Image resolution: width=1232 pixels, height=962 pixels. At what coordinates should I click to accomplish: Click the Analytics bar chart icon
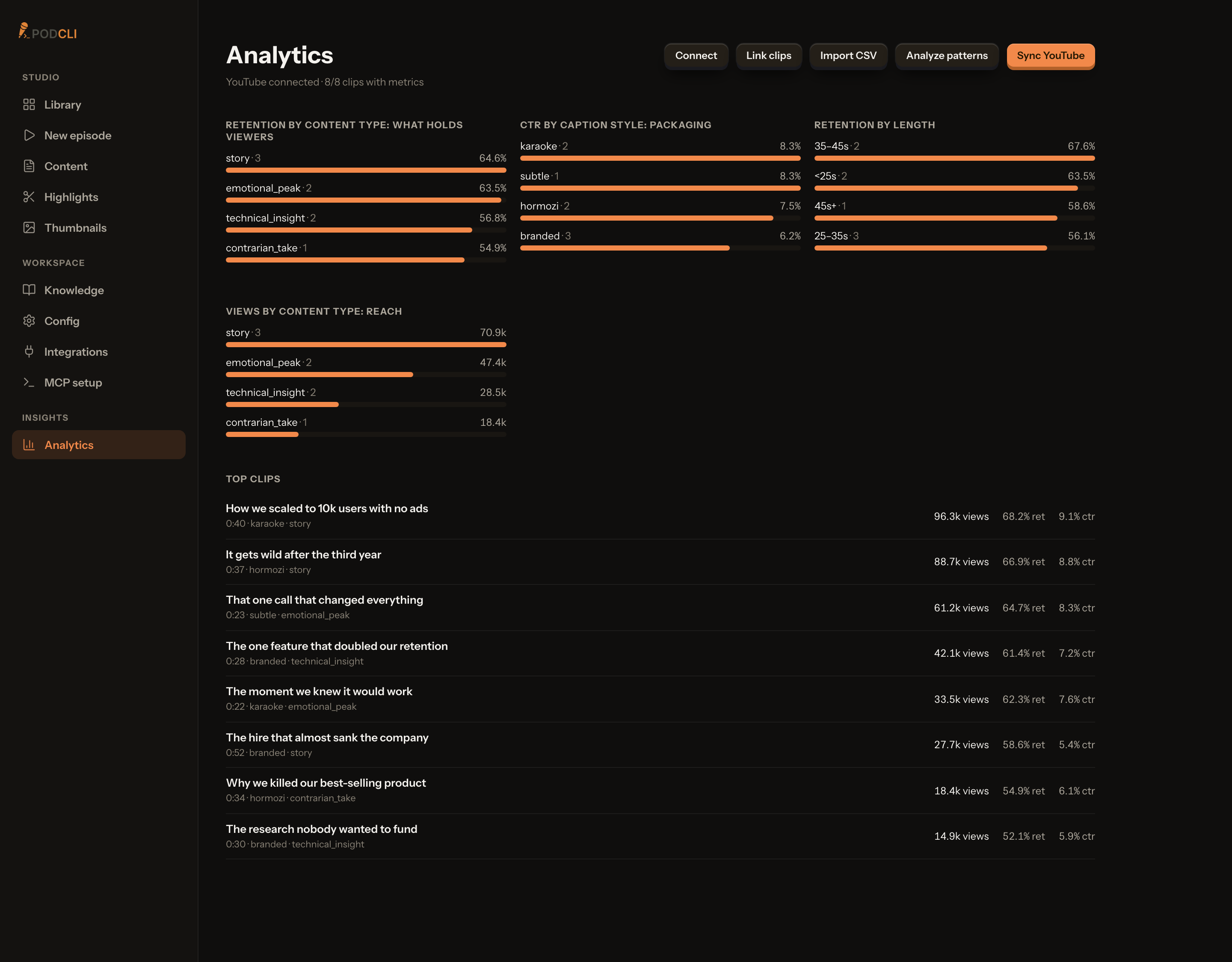click(x=29, y=445)
